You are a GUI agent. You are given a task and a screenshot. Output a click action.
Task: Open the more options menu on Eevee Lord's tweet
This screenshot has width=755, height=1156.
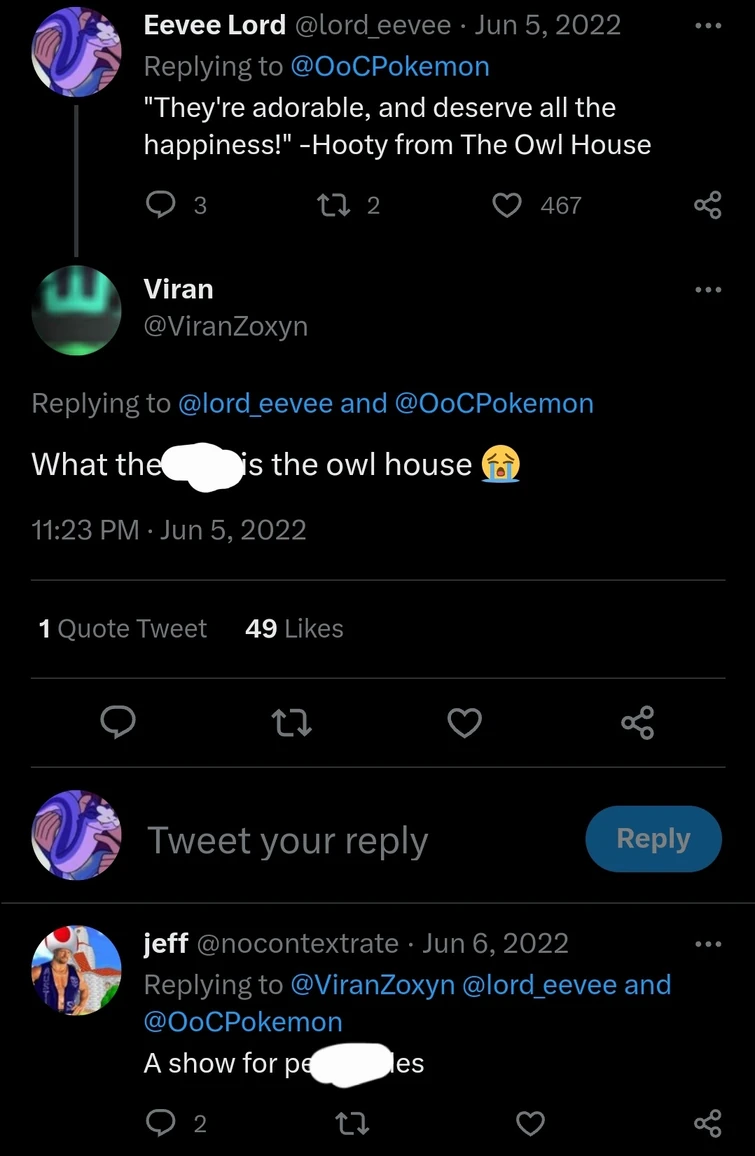point(708,25)
